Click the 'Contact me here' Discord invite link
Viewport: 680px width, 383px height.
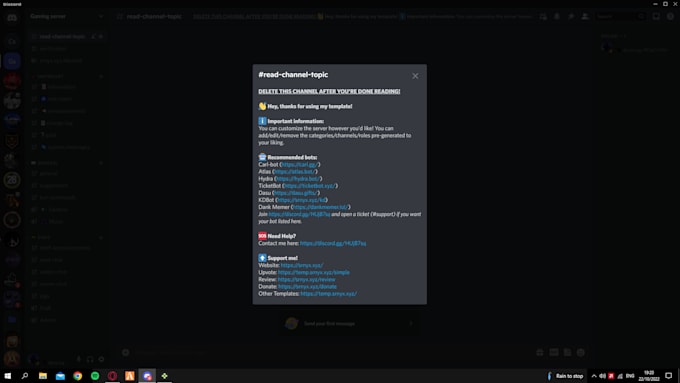coord(333,243)
